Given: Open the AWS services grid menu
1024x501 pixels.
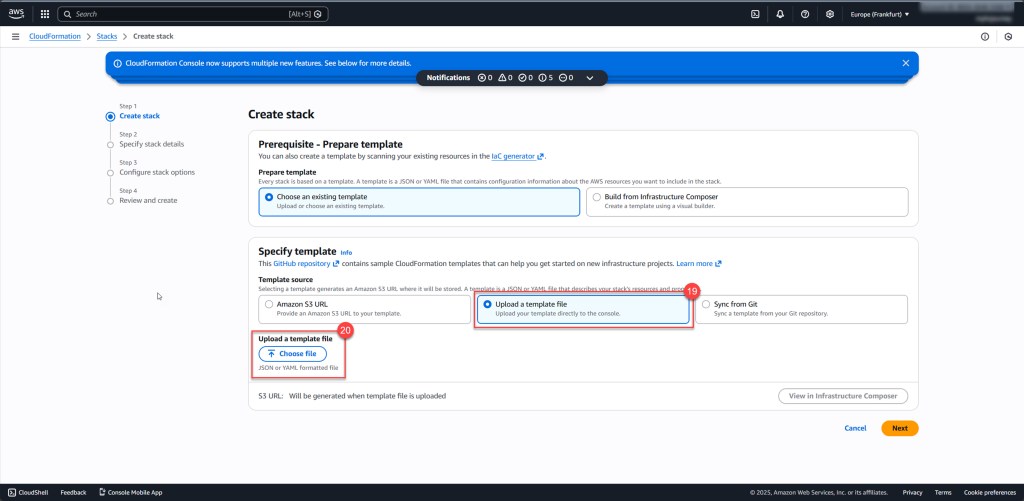Looking at the screenshot, I should pos(44,14).
